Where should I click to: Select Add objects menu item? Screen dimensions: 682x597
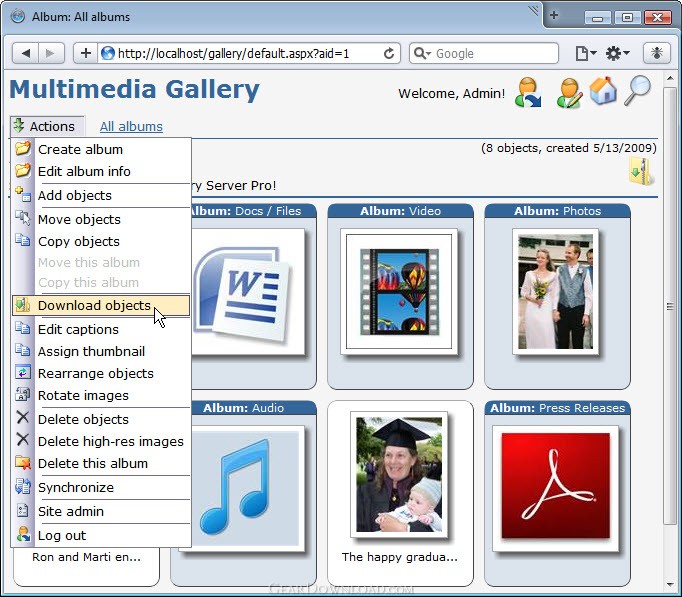pos(101,196)
